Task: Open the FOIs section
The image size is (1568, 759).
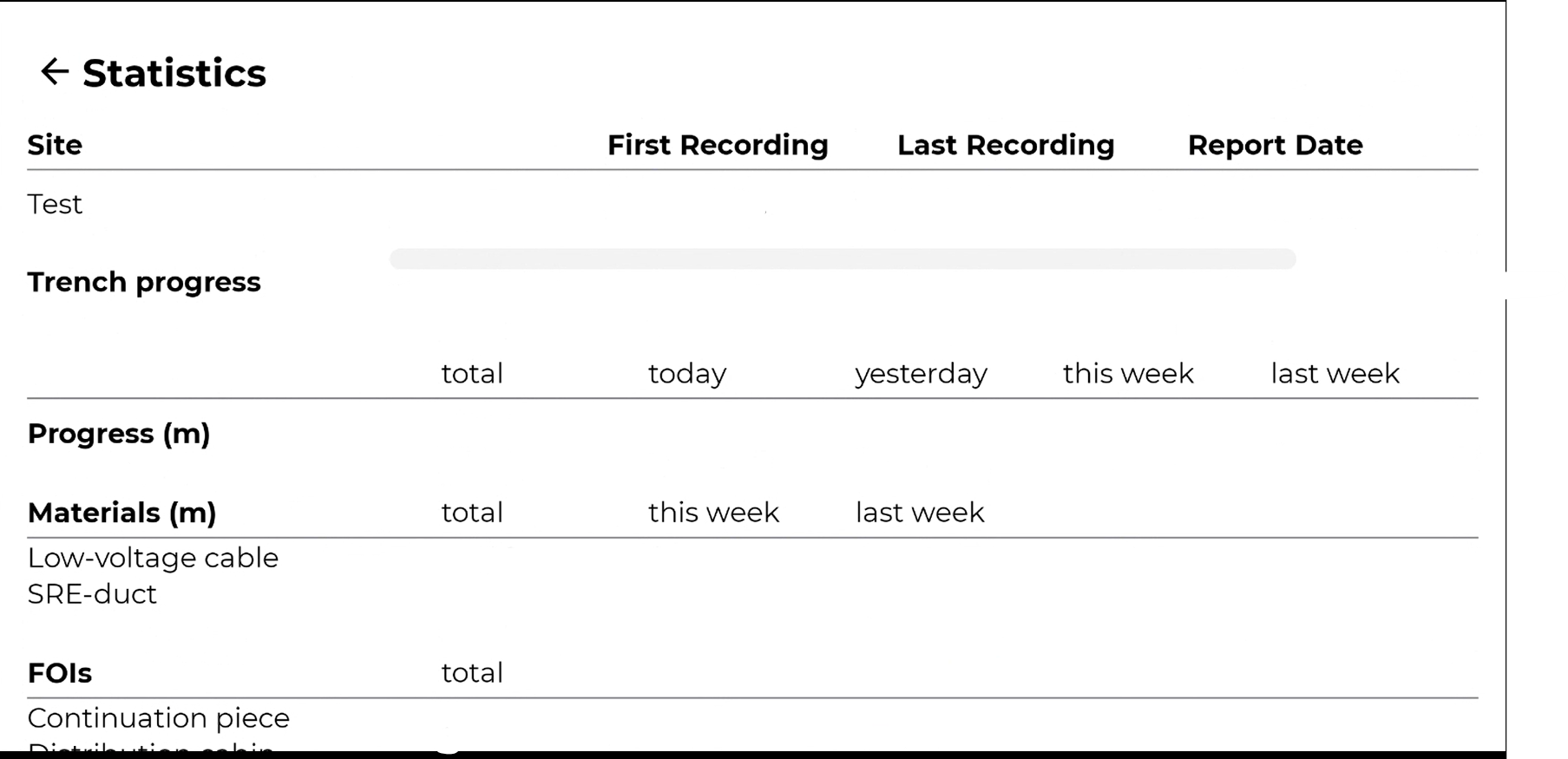Action: 59,672
